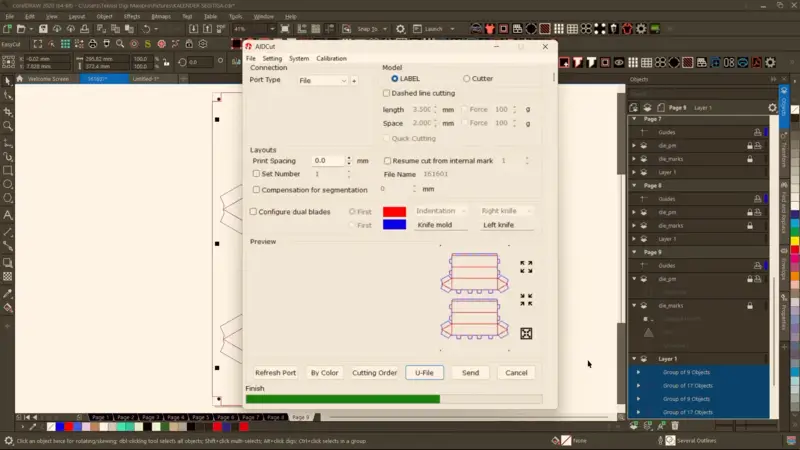The width and height of the screenshot is (800, 450).
Task: Select the Cutter model radio button
Action: coord(467,78)
